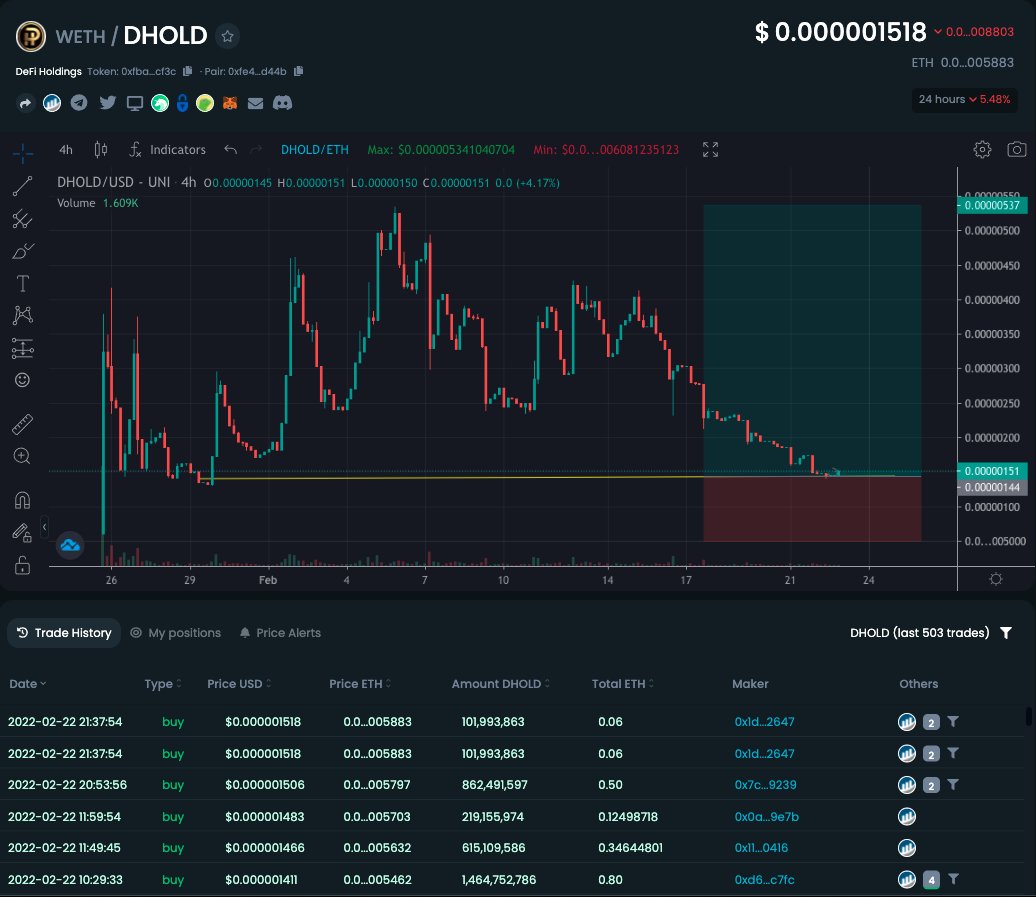Image resolution: width=1036 pixels, height=897 pixels.
Task: Open the Telegram link icon
Action: click(79, 103)
